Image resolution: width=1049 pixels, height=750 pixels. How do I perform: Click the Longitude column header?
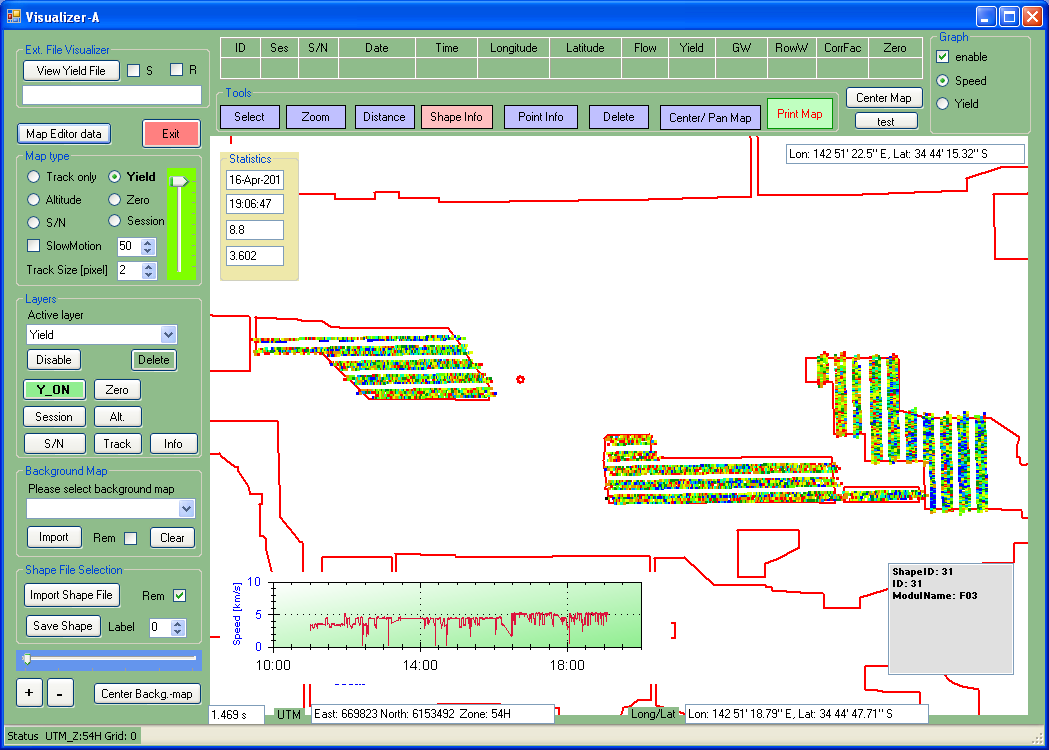click(x=514, y=48)
